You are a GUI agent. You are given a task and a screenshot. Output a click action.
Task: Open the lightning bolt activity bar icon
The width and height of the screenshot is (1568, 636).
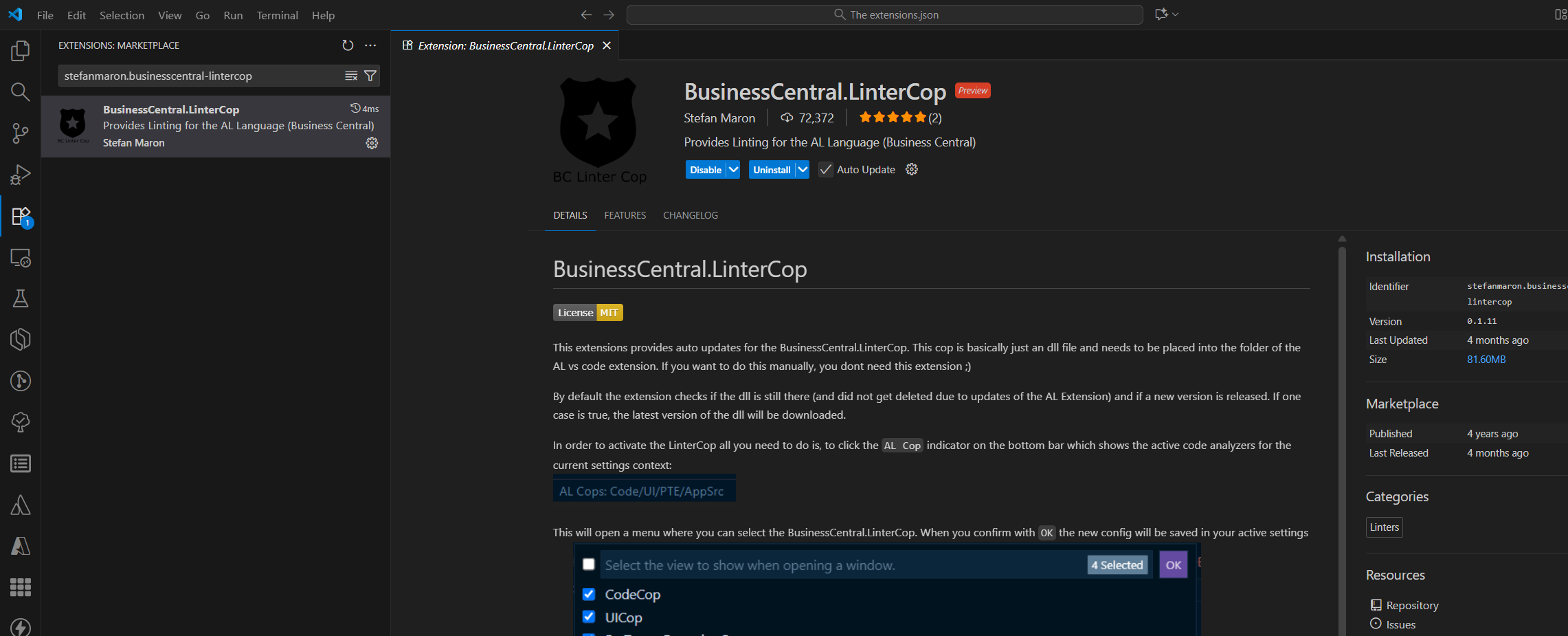(21, 627)
